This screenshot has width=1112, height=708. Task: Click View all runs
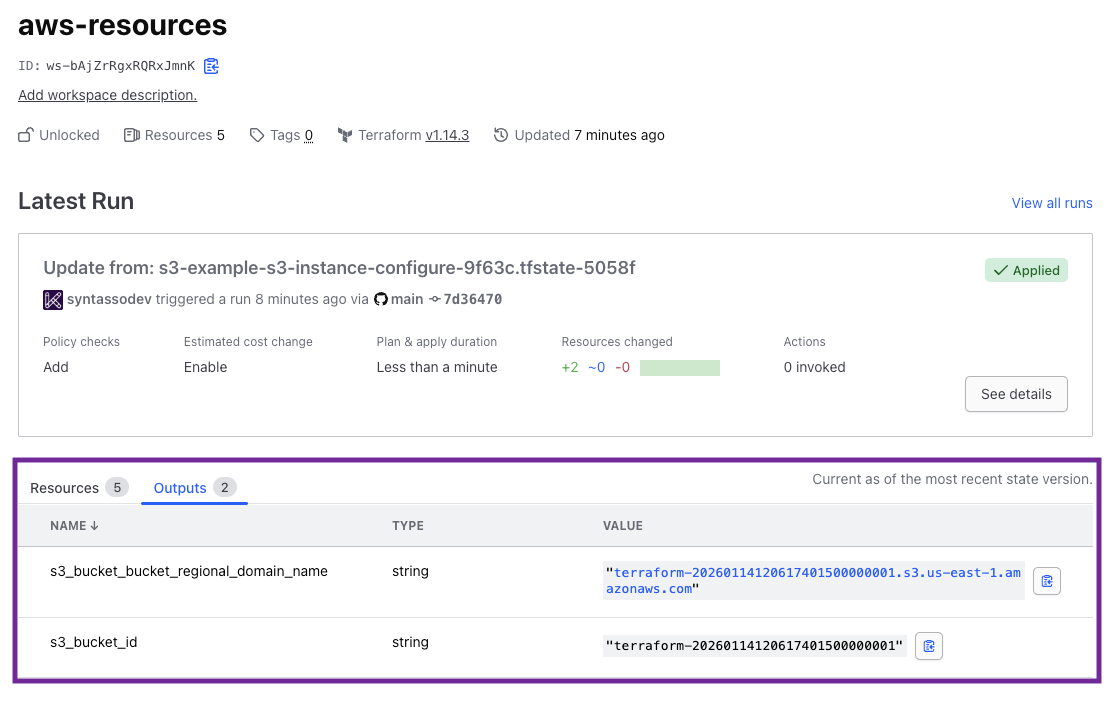1052,203
